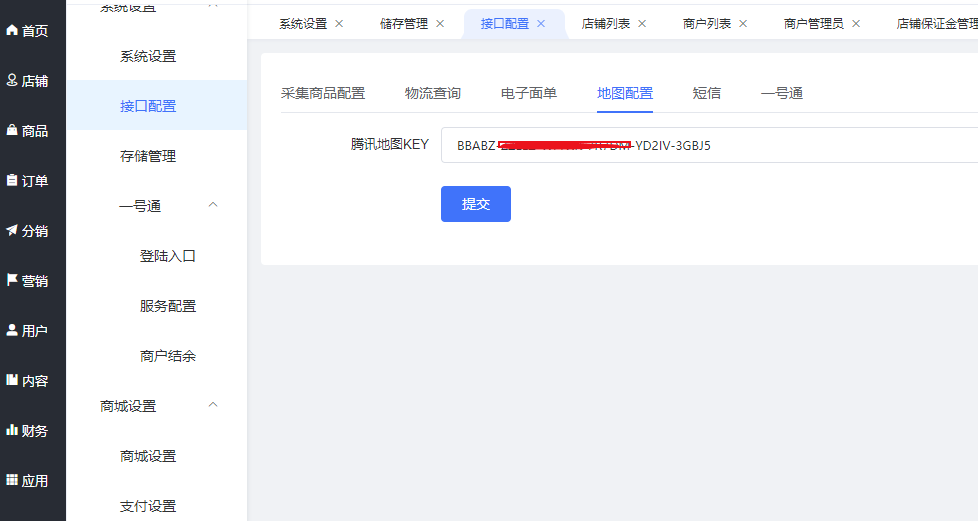Viewport: 978px width, 521px height.
Task: Close the 接口配置 tab
Action: click(x=541, y=24)
